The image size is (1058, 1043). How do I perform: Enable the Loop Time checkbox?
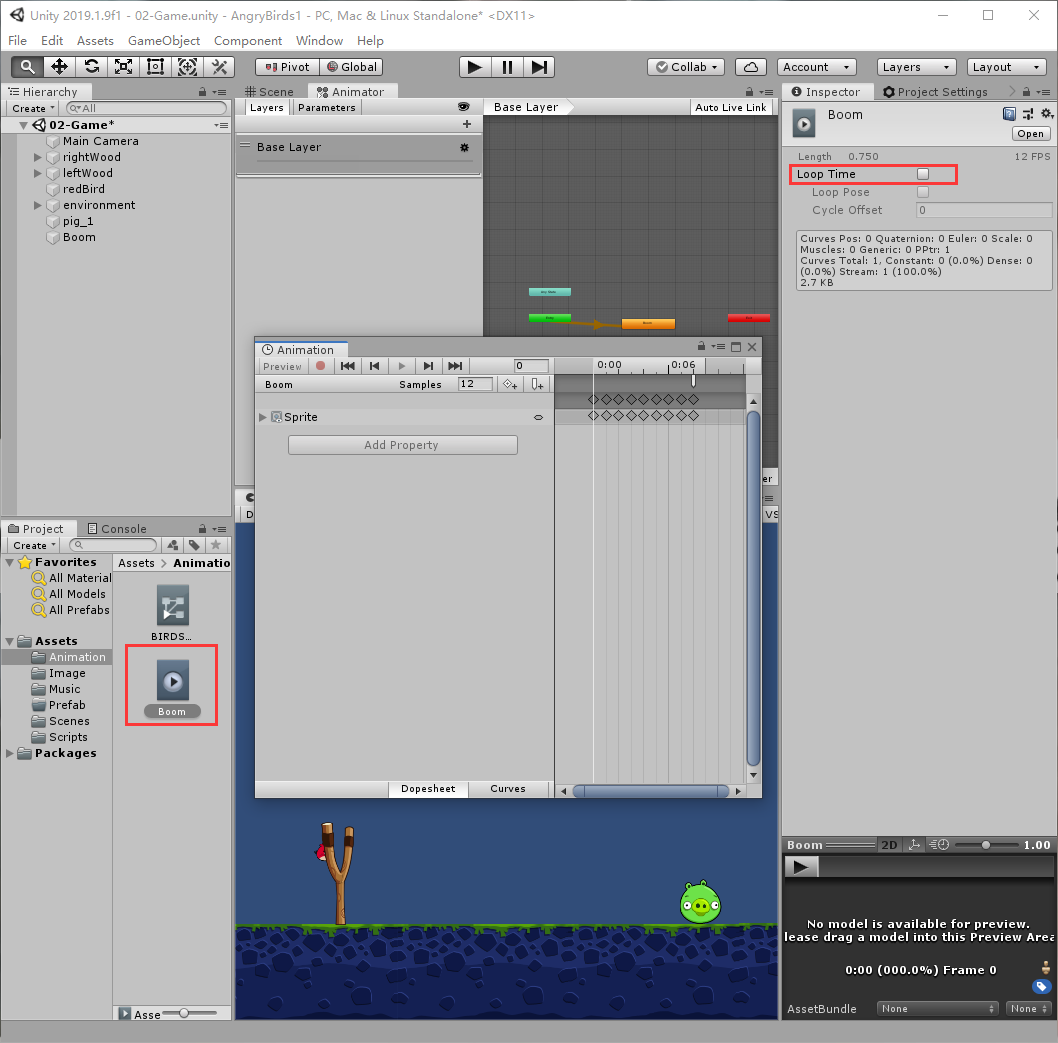click(x=923, y=174)
